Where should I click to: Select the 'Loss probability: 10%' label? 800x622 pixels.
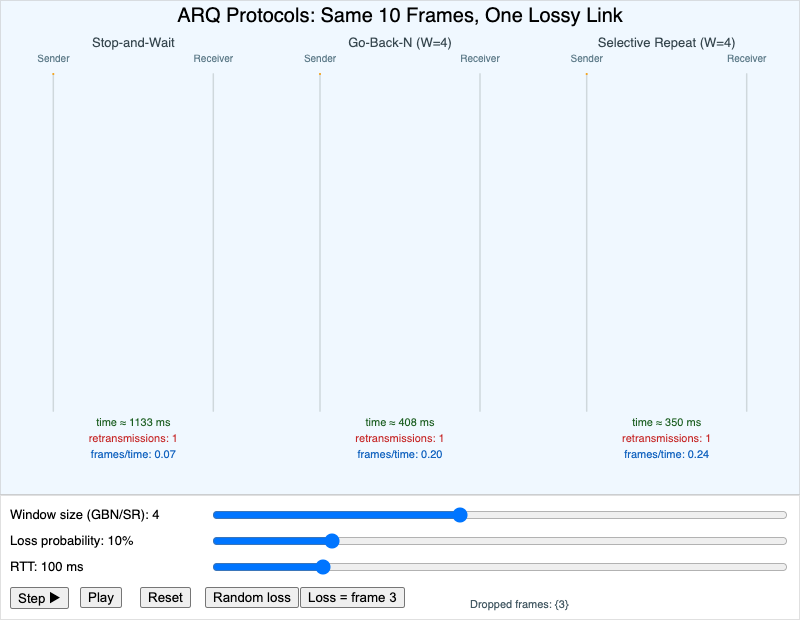pos(71,541)
